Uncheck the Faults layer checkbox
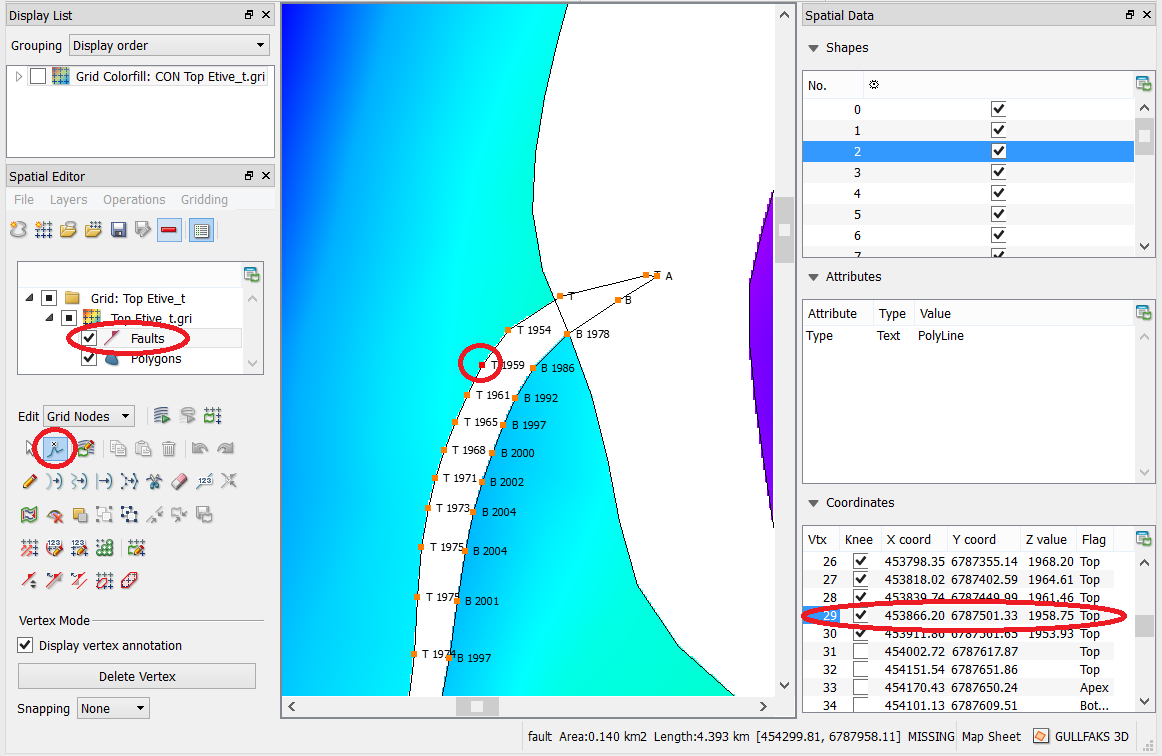The width and height of the screenshot is (1162, 756). pyautogui.click(x=89, y=339)
